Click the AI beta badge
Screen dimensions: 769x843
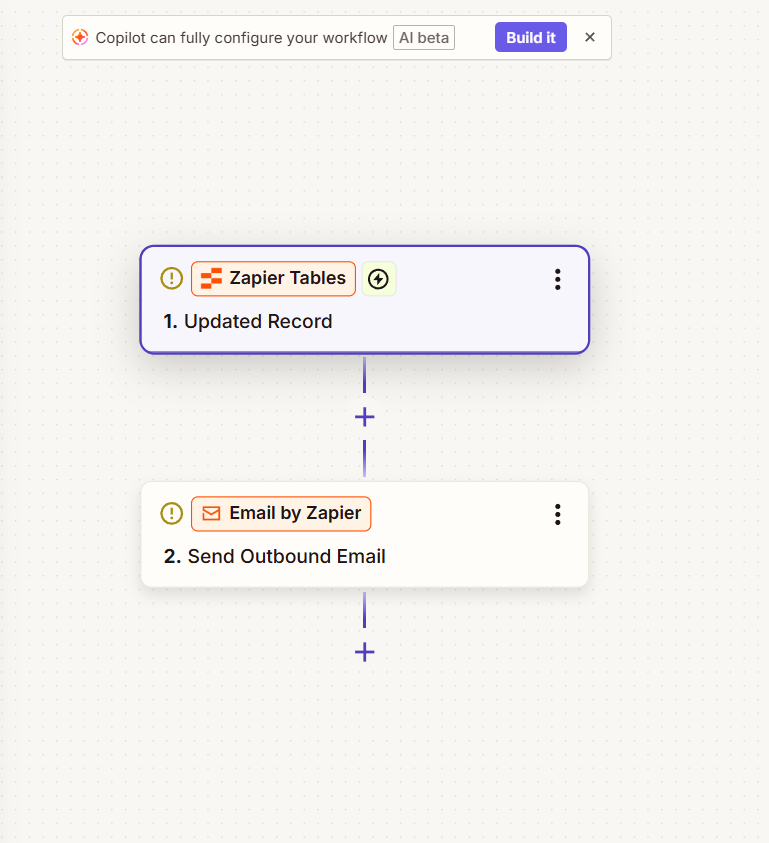[424, 38]
